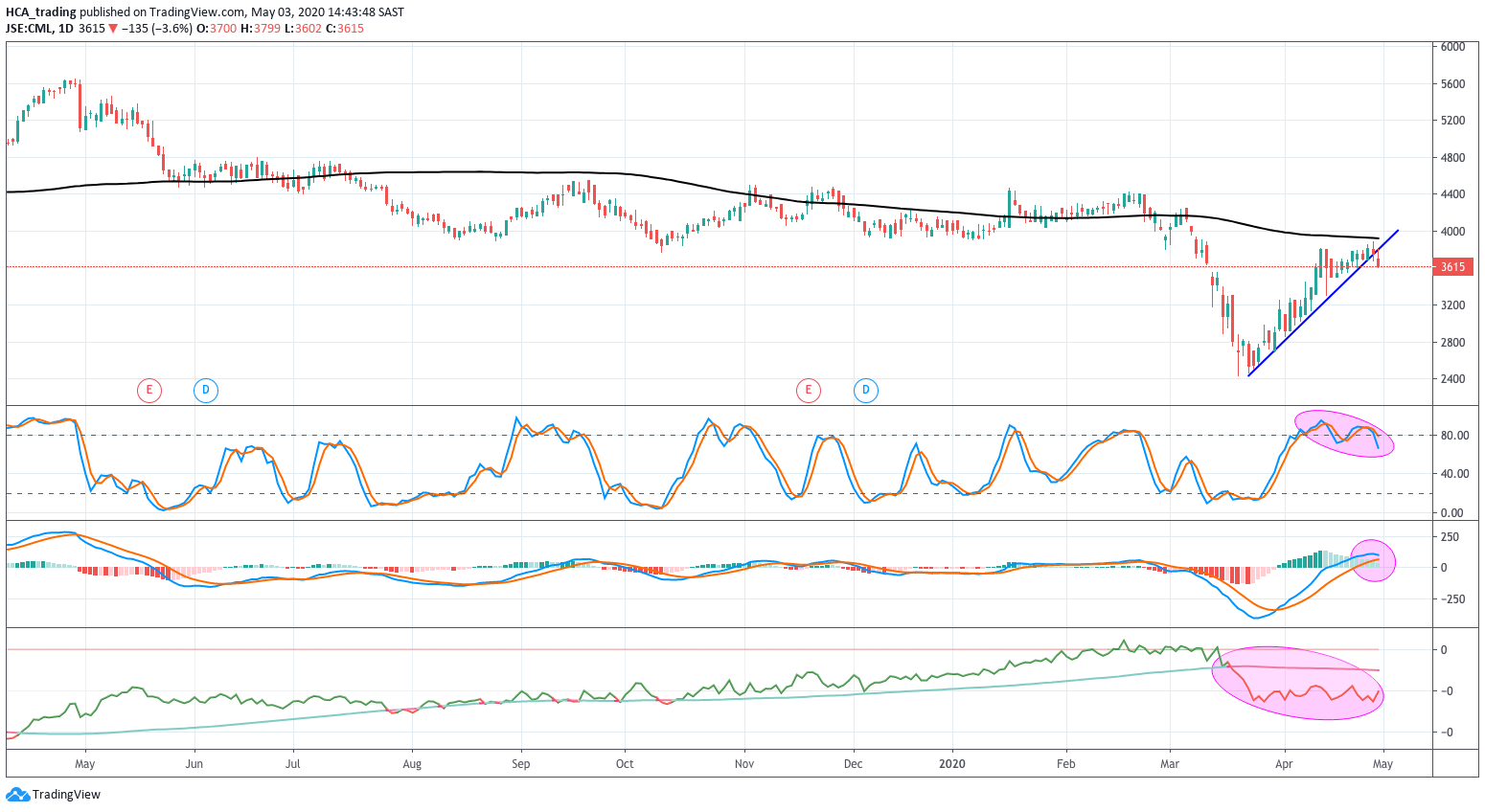Select the JSE:CML symbol label
The image size is (1485, 812).
(x=29, y=28)
